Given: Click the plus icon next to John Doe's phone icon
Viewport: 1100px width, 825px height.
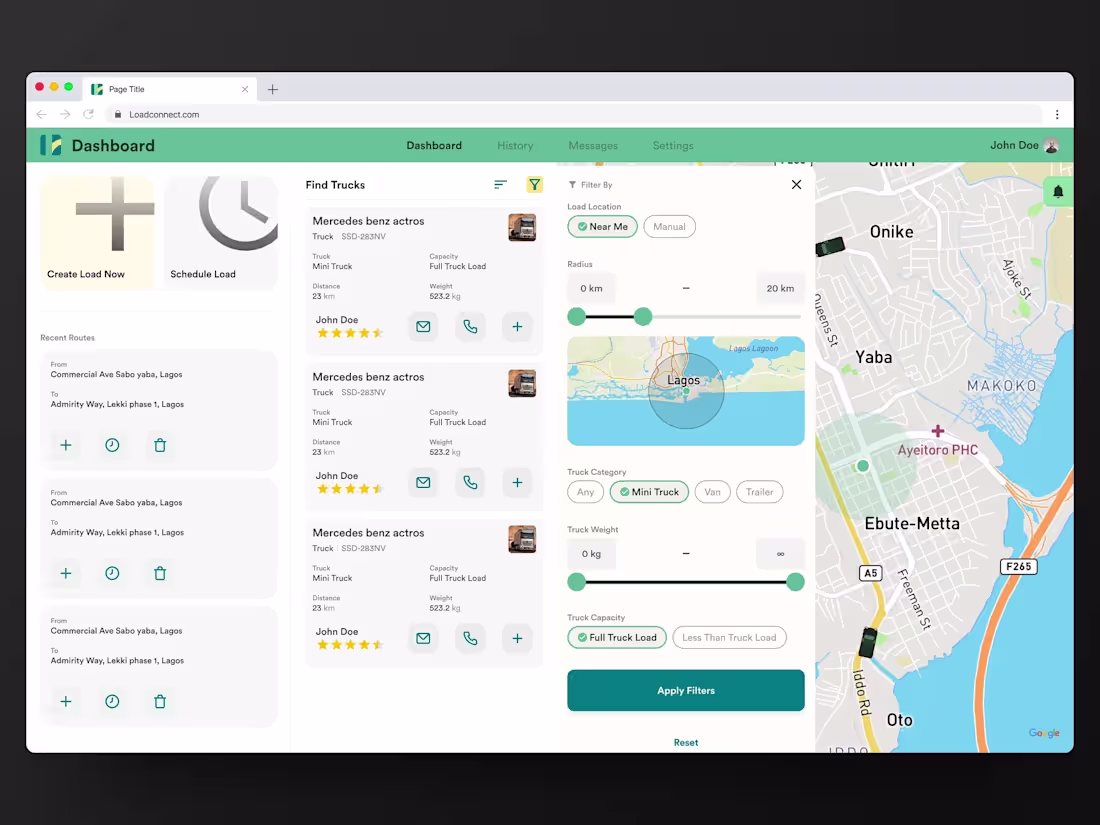Looking at the screenshot, I should tap(517, 326).
